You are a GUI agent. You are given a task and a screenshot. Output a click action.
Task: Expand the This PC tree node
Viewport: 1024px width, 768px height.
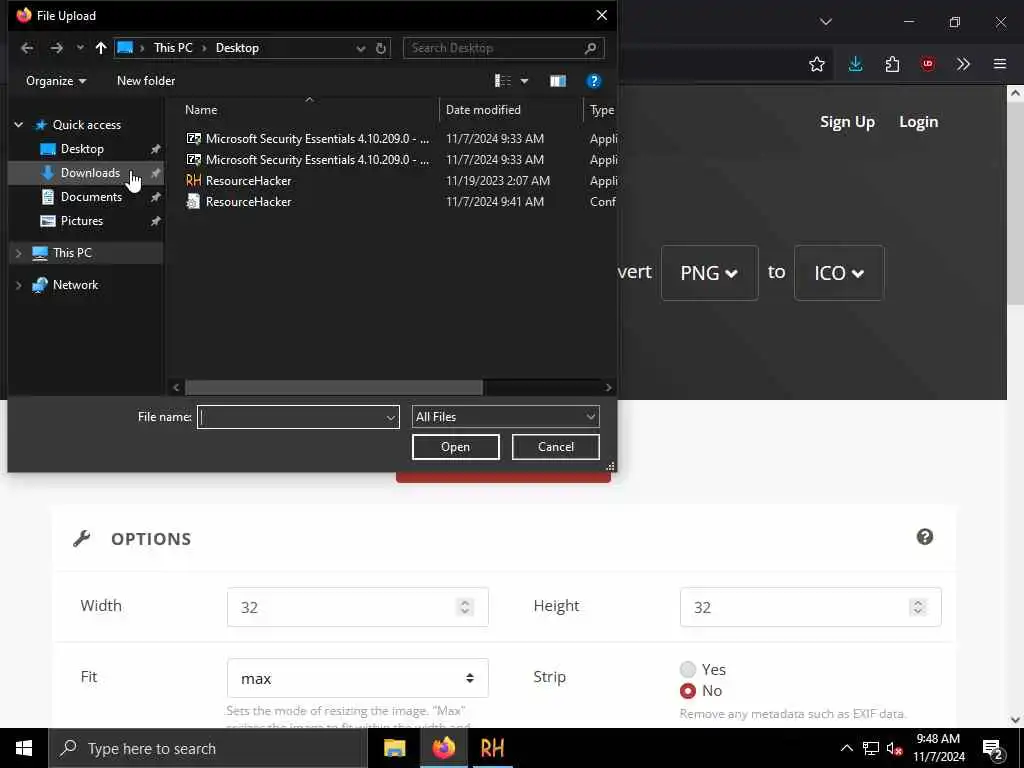coord(19,253)
